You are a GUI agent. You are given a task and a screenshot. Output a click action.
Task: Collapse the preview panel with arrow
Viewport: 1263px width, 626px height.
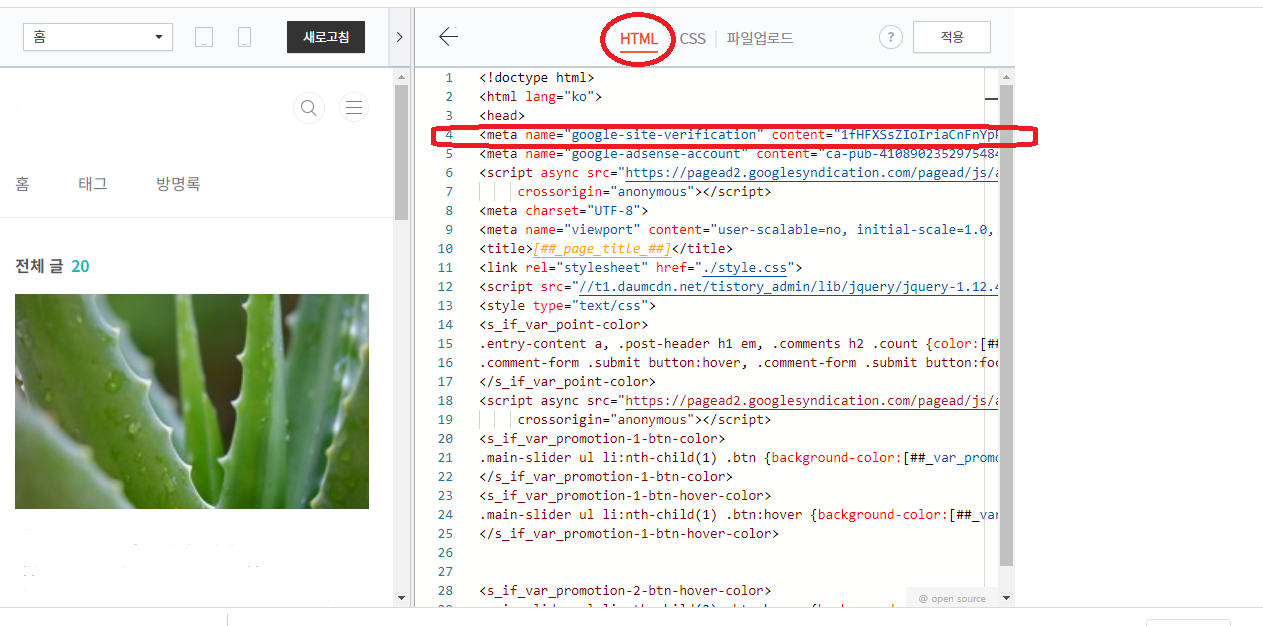click(x=399, y=37)
